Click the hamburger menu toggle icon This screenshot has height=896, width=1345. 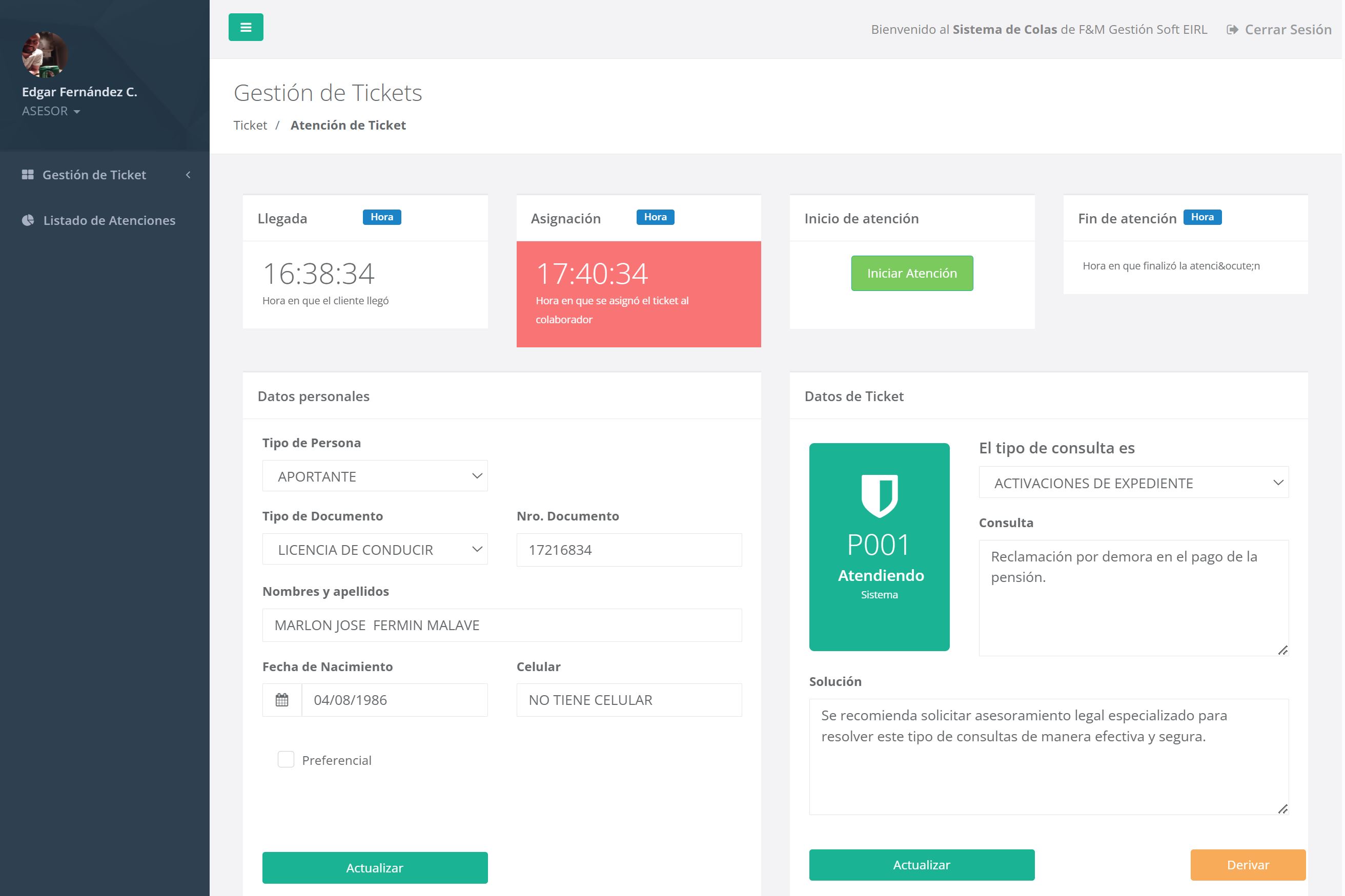point(246,28)
